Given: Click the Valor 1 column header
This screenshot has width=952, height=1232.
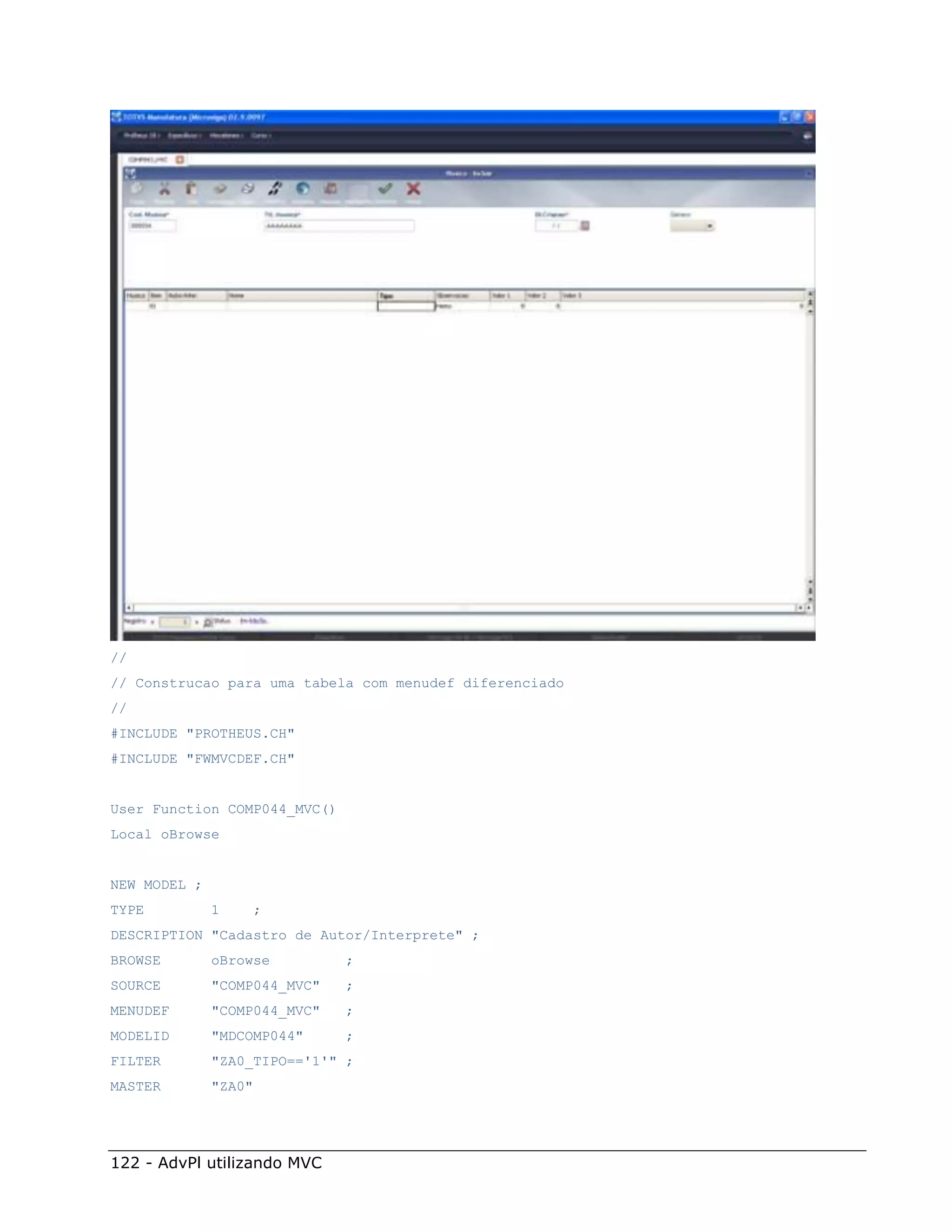Looking at the screenshot, I should tap(507, 296).
